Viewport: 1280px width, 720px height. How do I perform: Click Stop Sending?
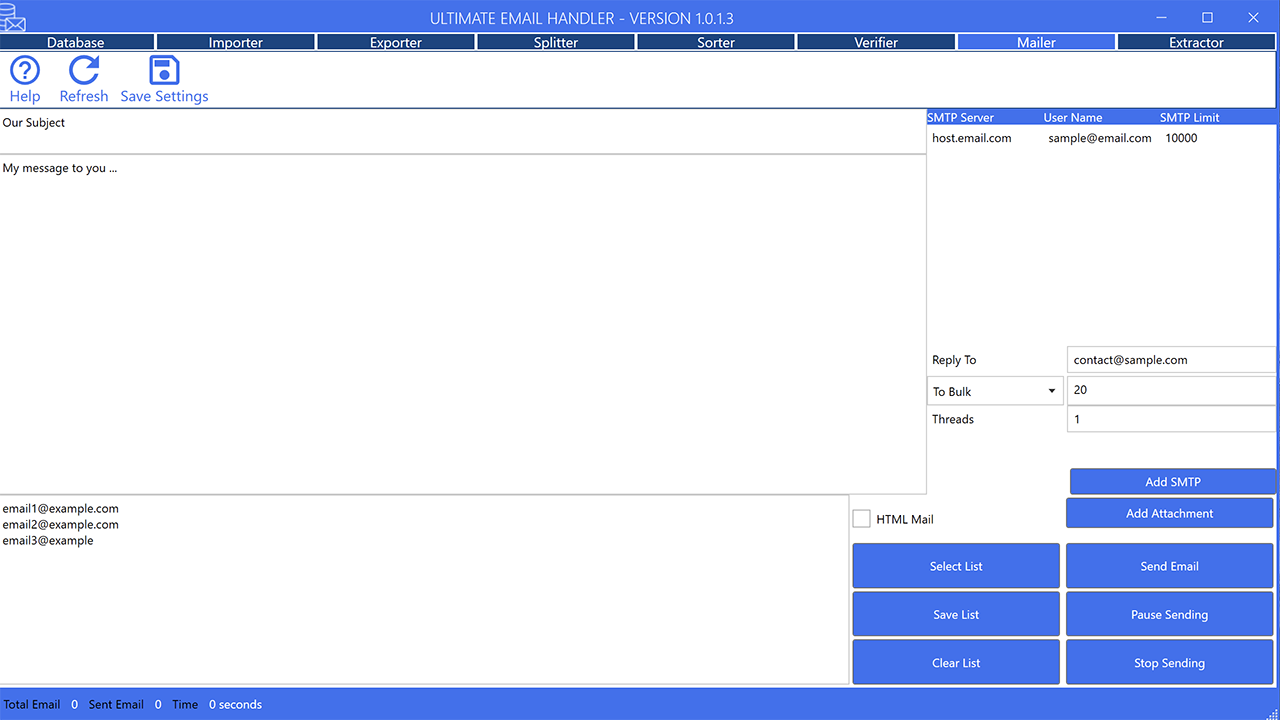(1169, 662)
